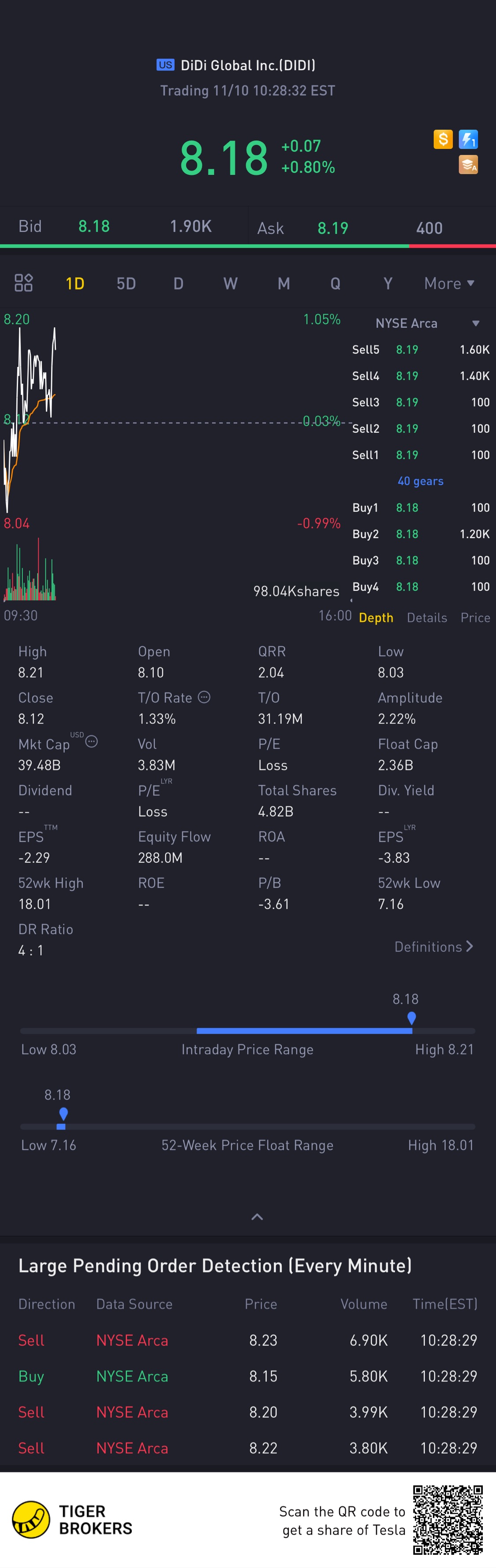The height and width of the screenshot is (1568, 496).
Task: Tap the current price 8.18 headline
Action: click(x=224, y=158)
